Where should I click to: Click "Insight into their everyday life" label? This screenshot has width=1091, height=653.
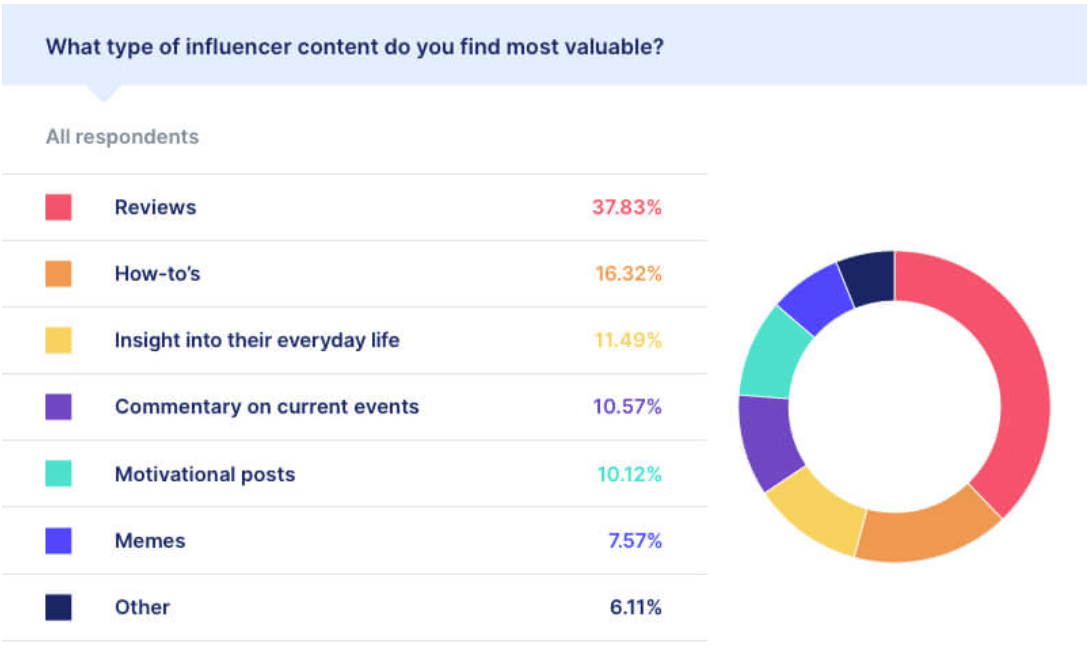click(x=257, y=340)
